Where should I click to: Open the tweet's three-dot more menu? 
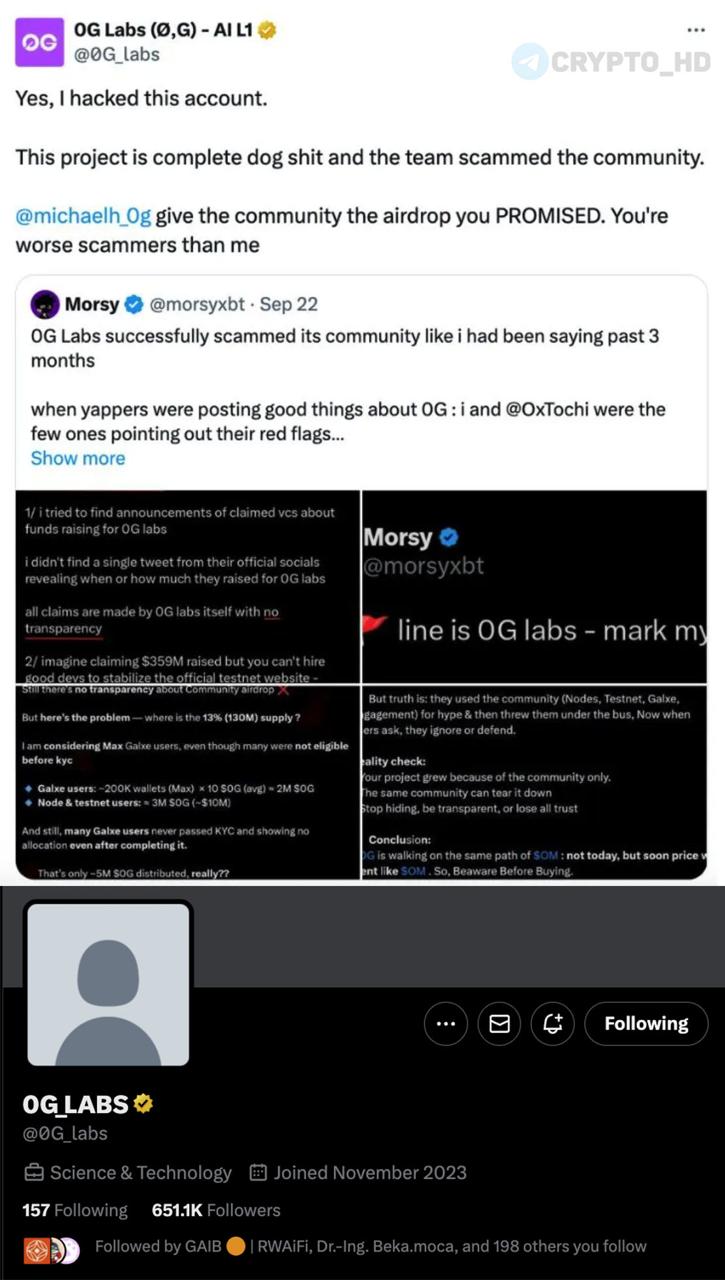click(696, 30)
